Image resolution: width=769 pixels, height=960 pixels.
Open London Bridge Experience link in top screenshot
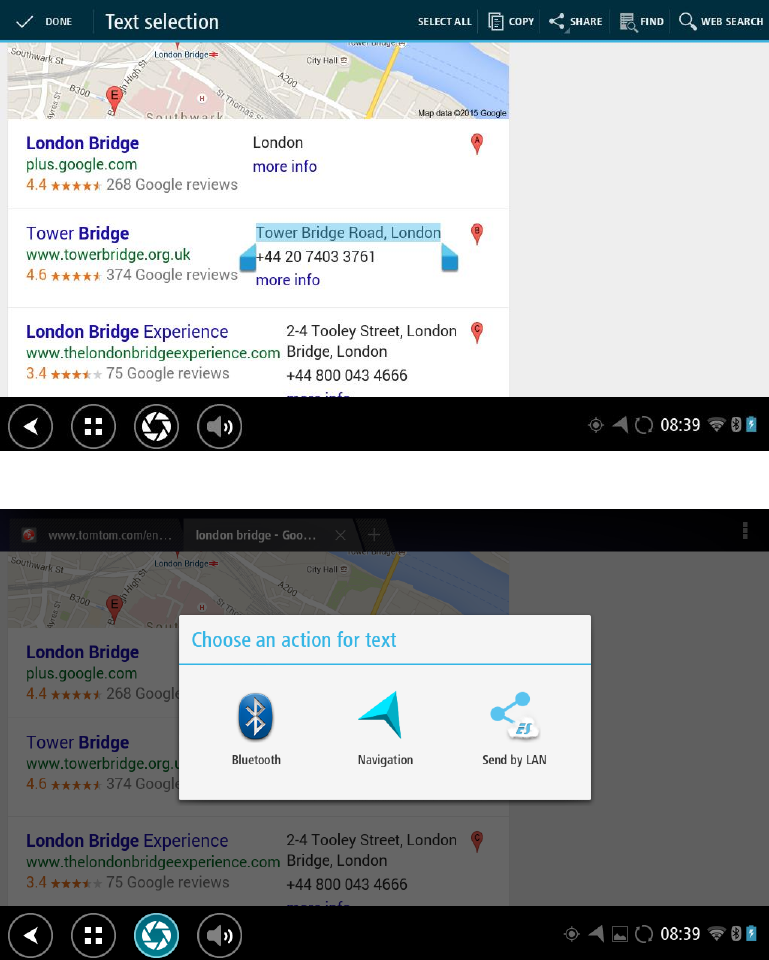127,331
